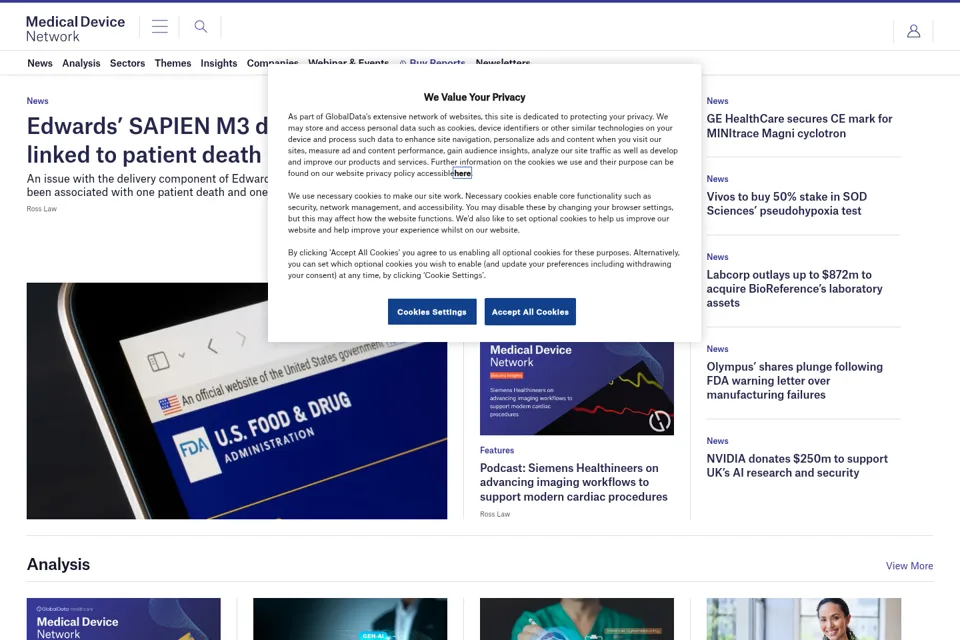This screenshot has width=960, height=640.
Task: Open the Olympus shares plunge article
Action: tap(794, 381)
